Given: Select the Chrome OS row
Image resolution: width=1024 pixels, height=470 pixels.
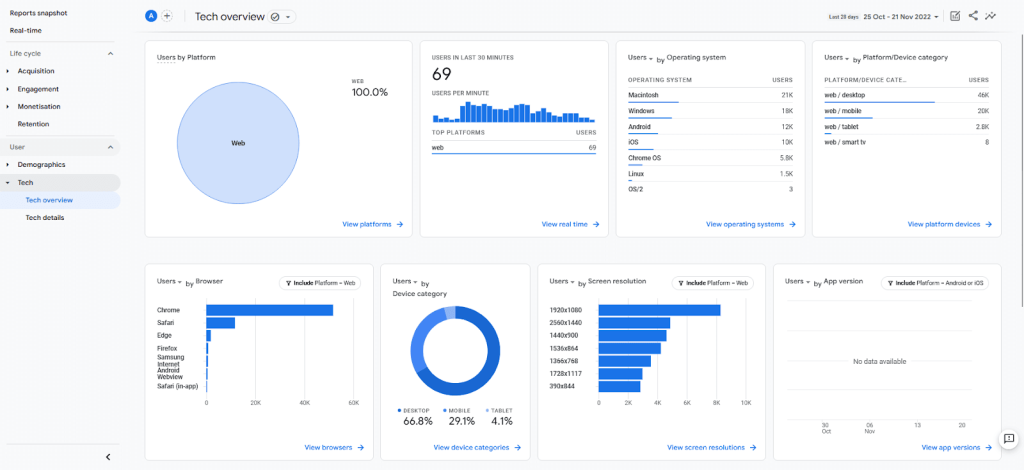Looking at the screenshot, I should pyautogui.click(x=710, y=158).
